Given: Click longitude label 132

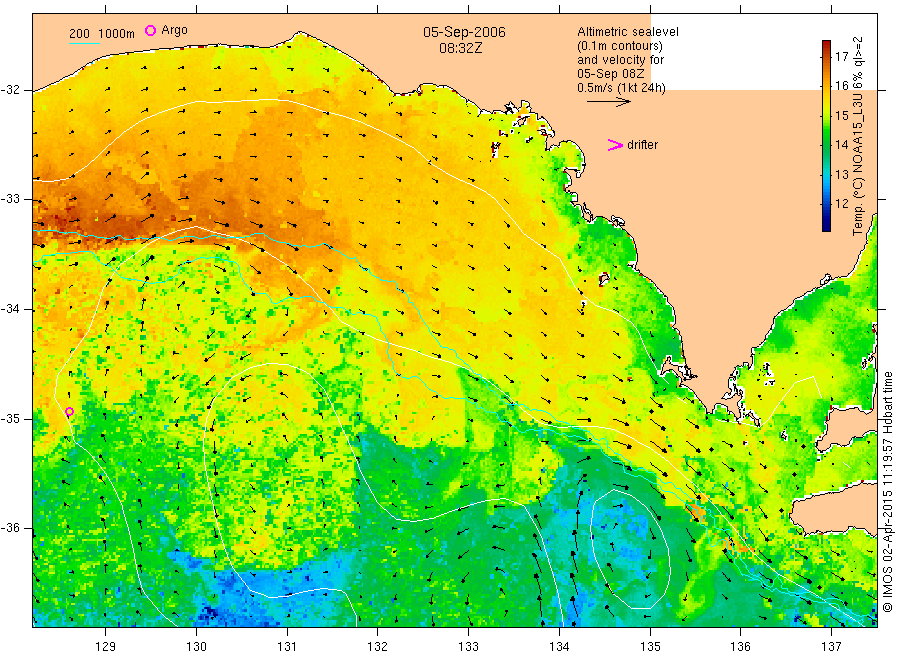Looking at the screenshot, I should pos(378,647).
